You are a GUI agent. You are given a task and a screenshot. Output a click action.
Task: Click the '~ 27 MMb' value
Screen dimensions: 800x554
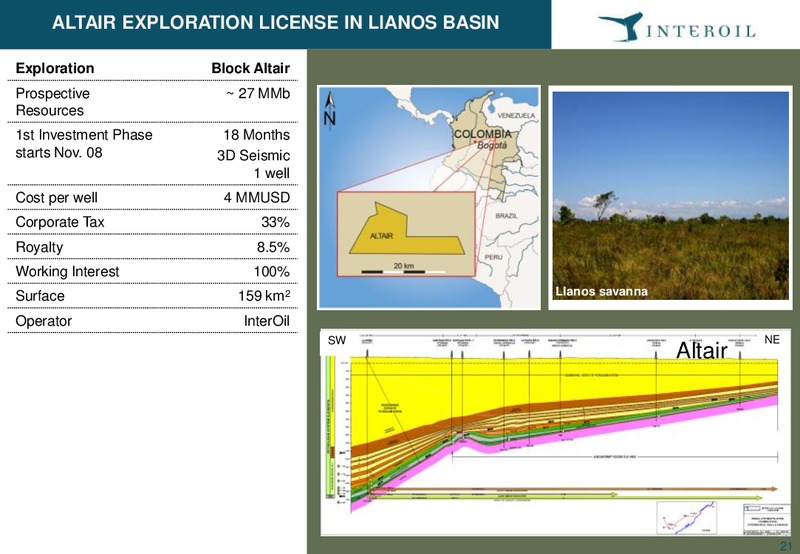(x=258, y=93)
